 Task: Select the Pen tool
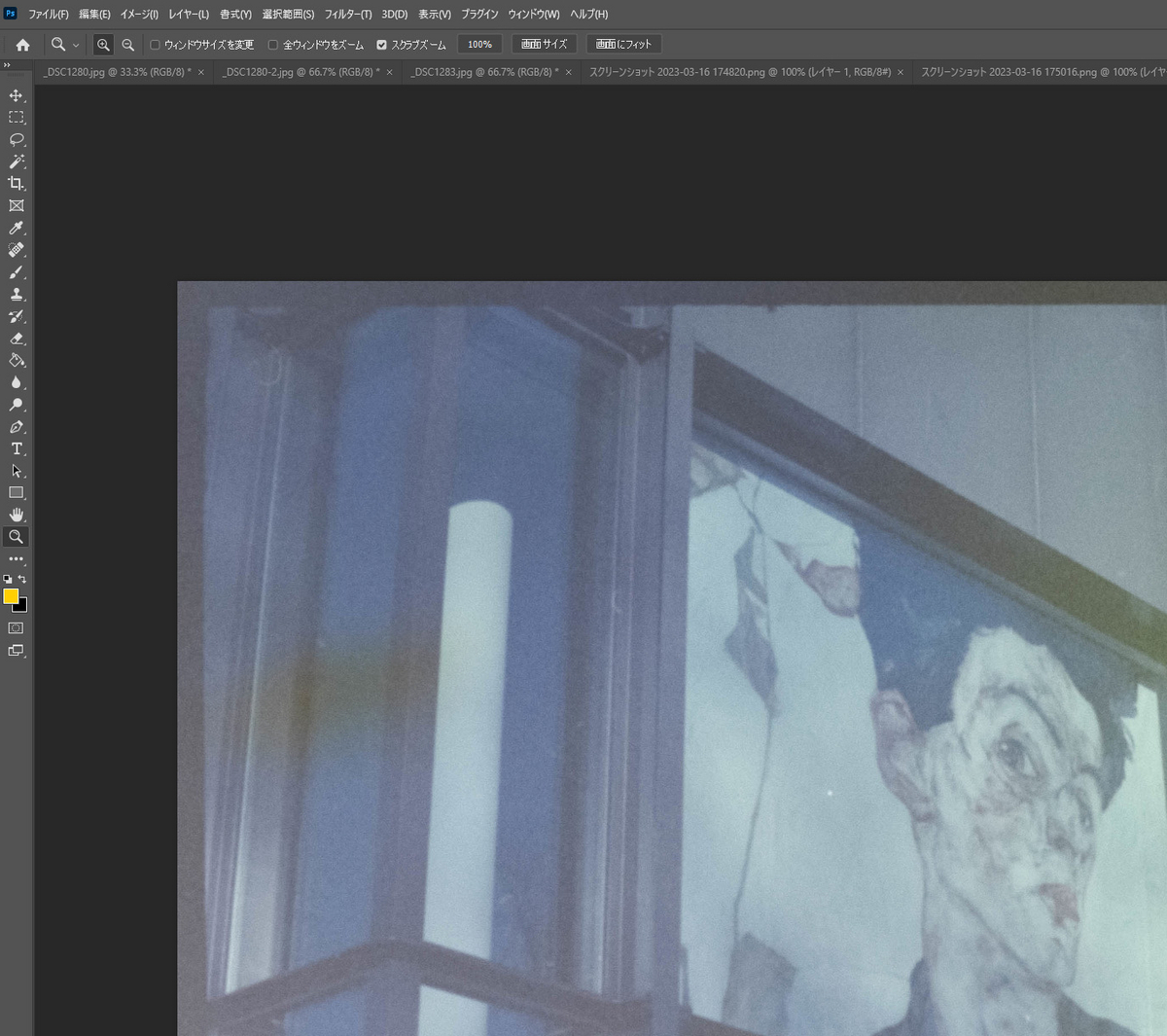click(17, 427)
